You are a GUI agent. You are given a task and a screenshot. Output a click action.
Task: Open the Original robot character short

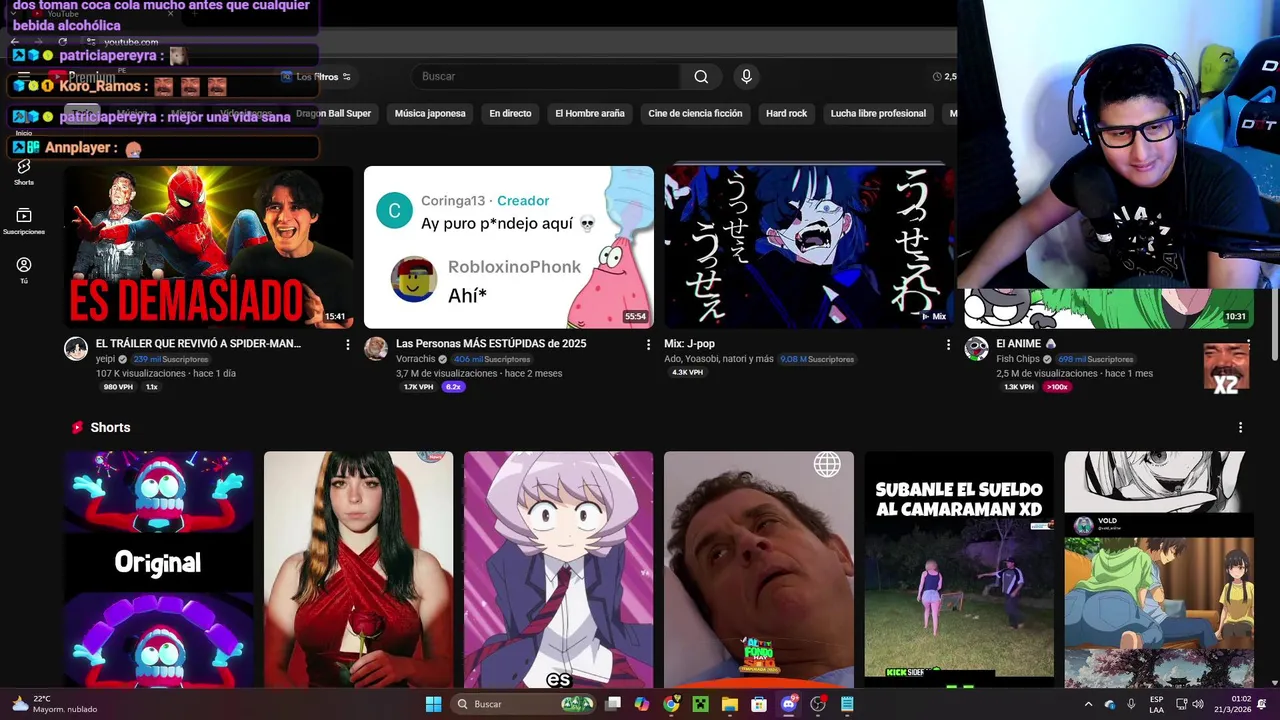coord(158,569)
